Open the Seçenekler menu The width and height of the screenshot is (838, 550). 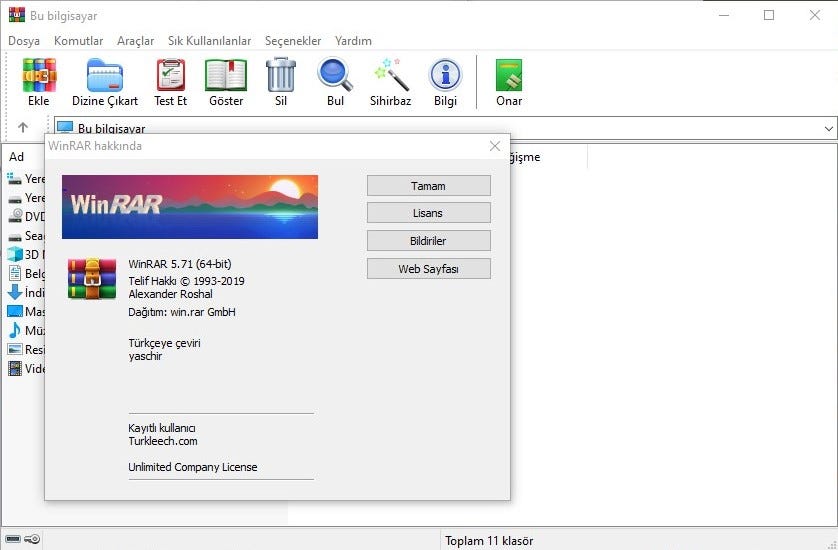293,41
